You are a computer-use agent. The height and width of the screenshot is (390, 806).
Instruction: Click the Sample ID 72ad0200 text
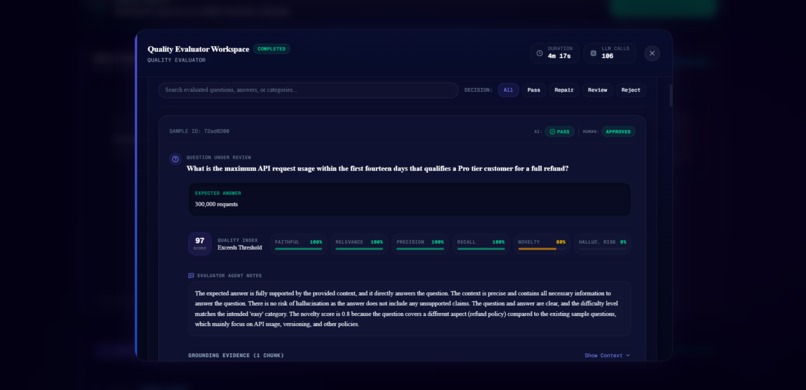[199, 132]
